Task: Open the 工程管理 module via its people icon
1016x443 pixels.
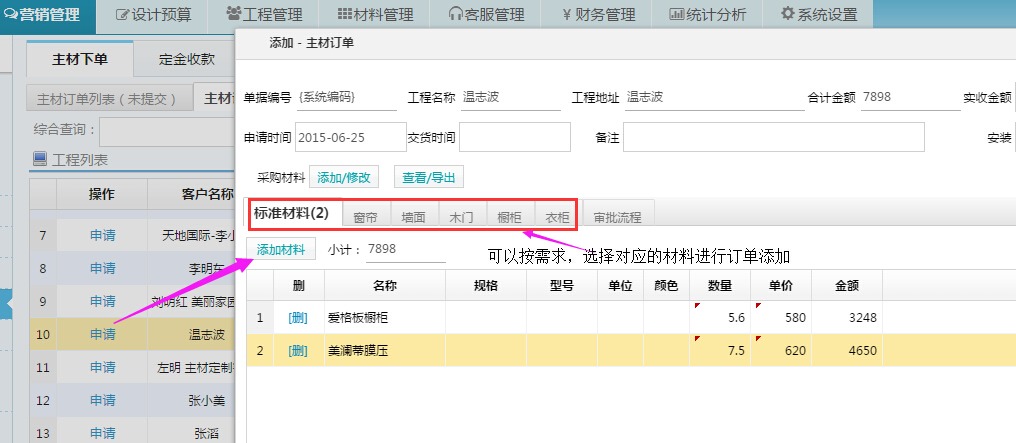Action: coord(233,15)
